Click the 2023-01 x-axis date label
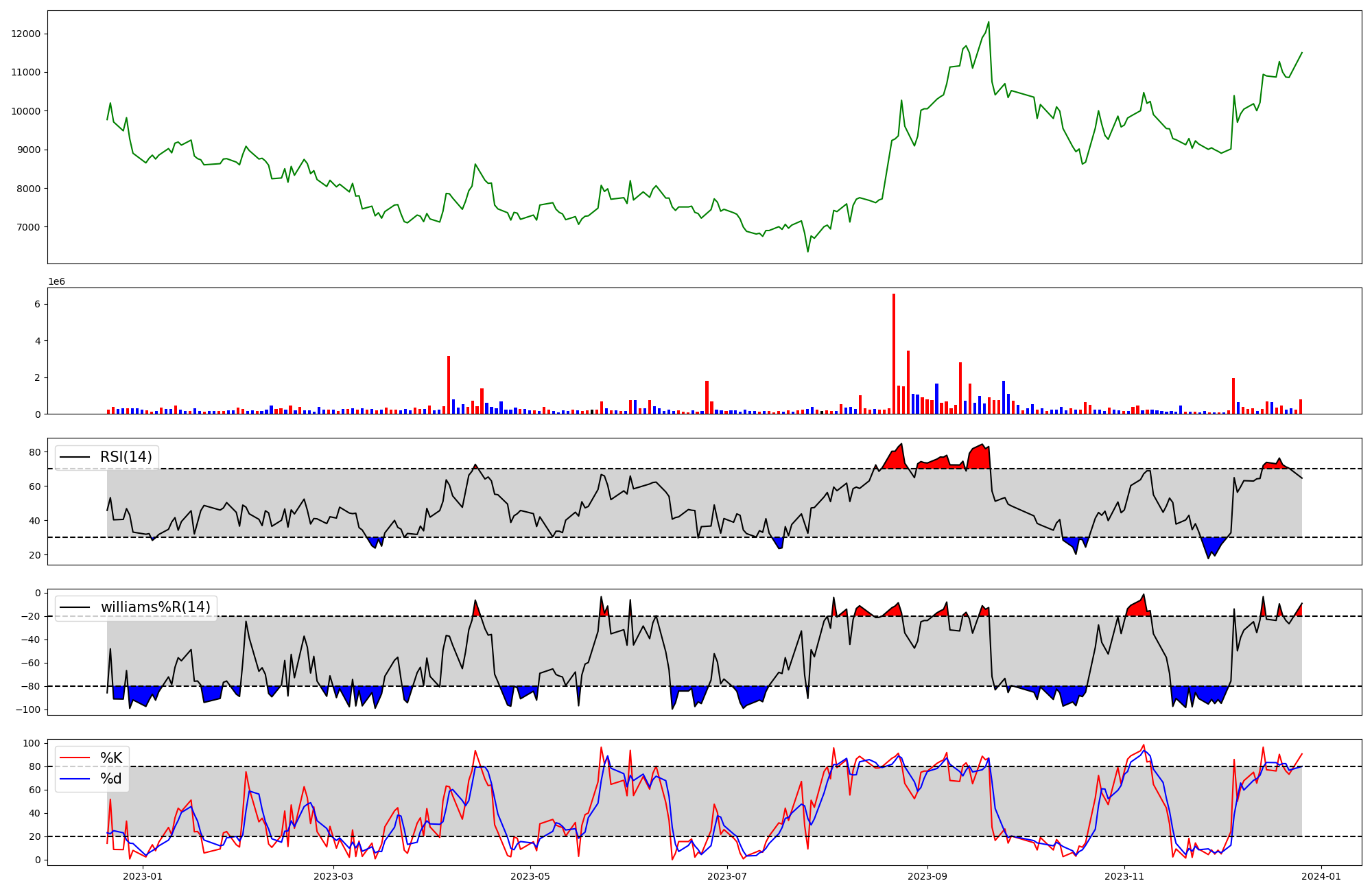1372x892 pixels. [143, 876]
